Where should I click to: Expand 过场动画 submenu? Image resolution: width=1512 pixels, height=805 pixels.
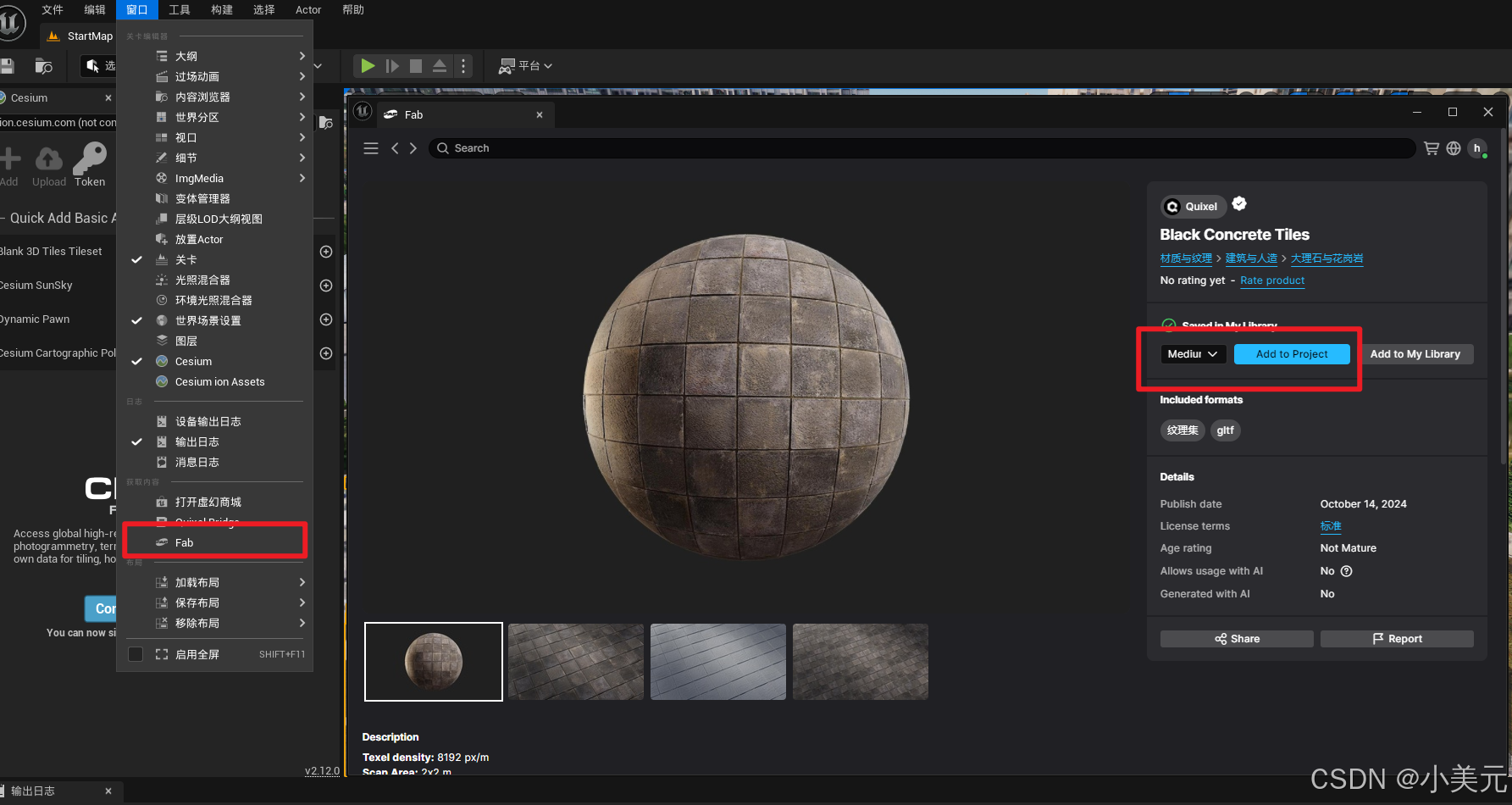215,76
